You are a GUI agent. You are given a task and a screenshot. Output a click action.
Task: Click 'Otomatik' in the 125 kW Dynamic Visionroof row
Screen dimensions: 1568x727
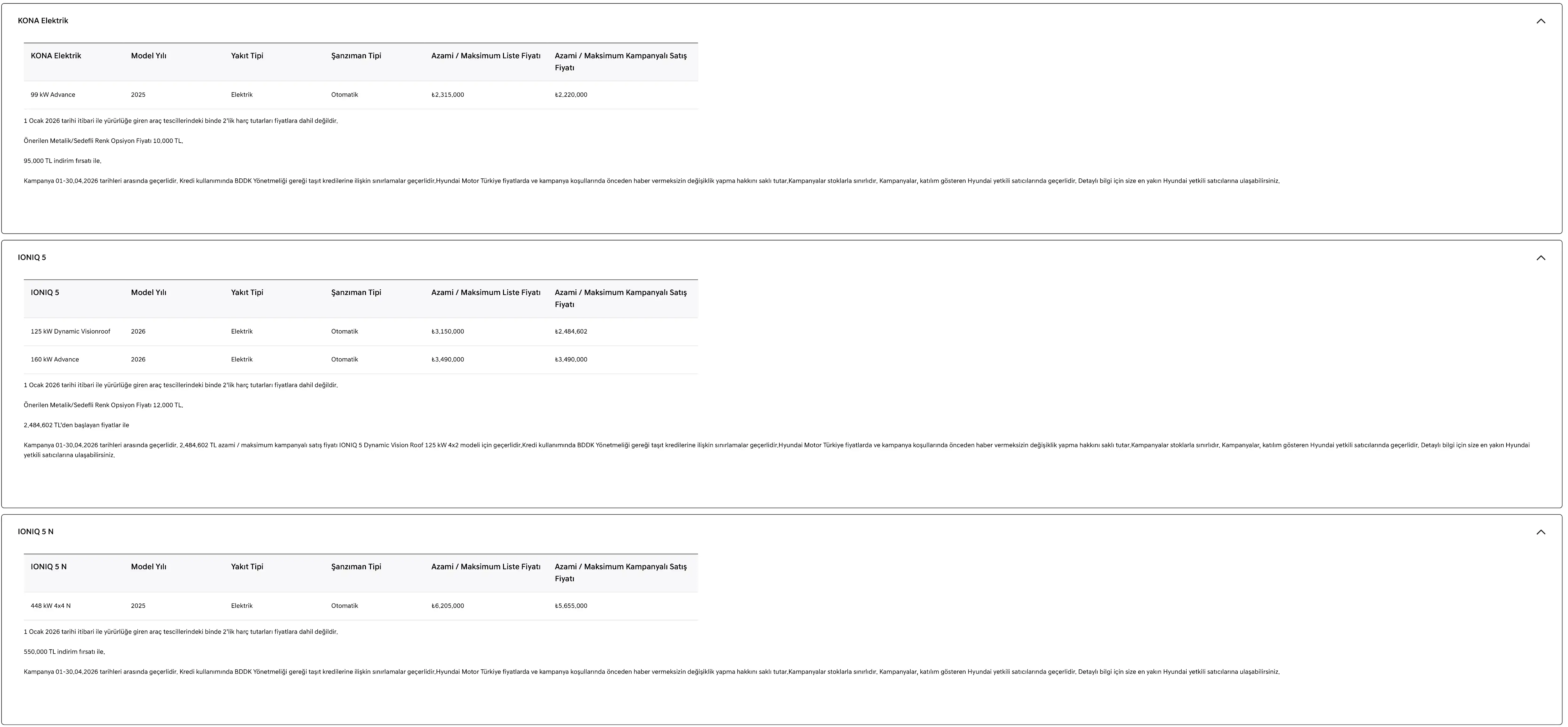(x=345, y=332)
